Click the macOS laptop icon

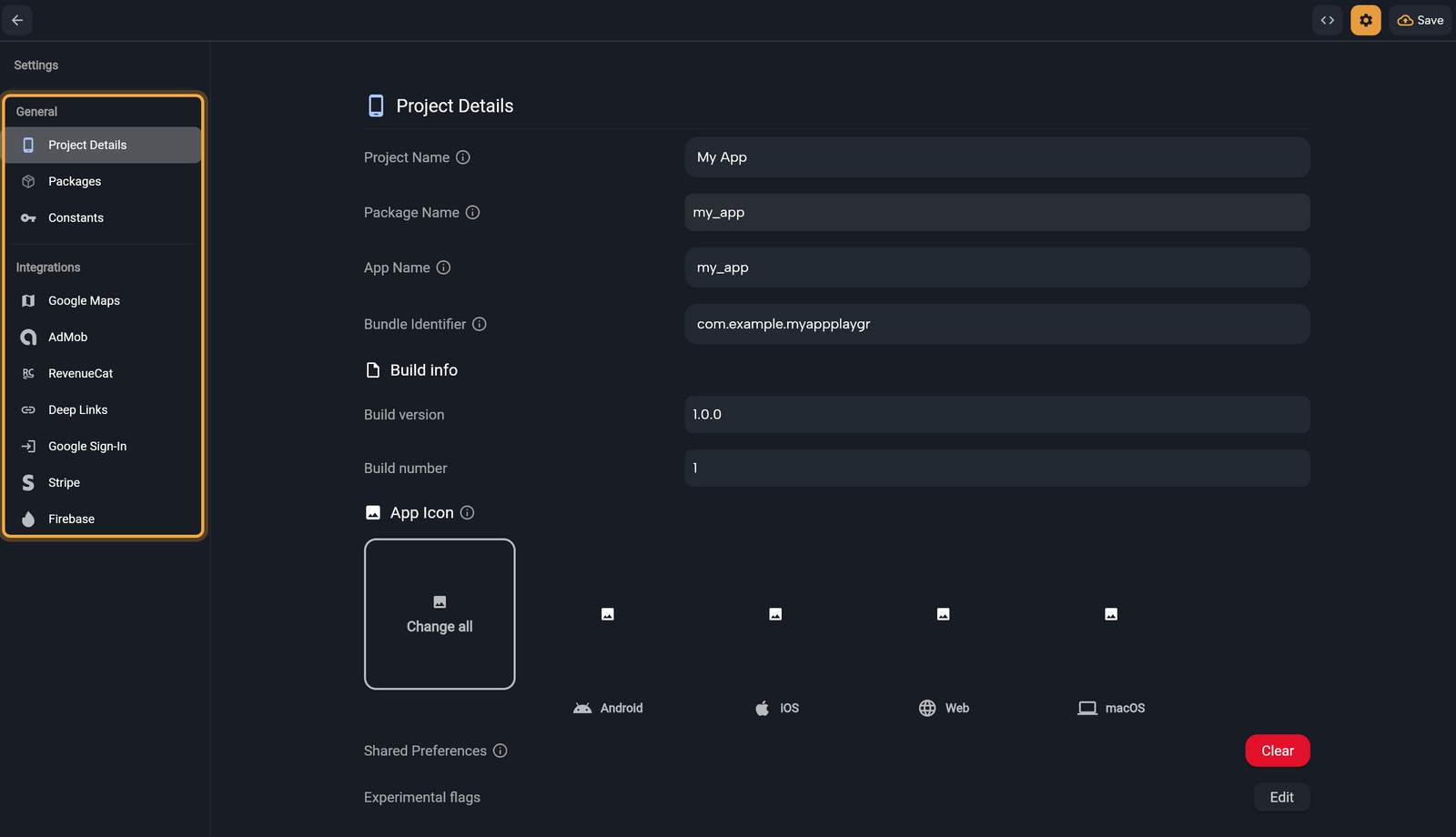pyautogui.click(x=1087, y=708)
